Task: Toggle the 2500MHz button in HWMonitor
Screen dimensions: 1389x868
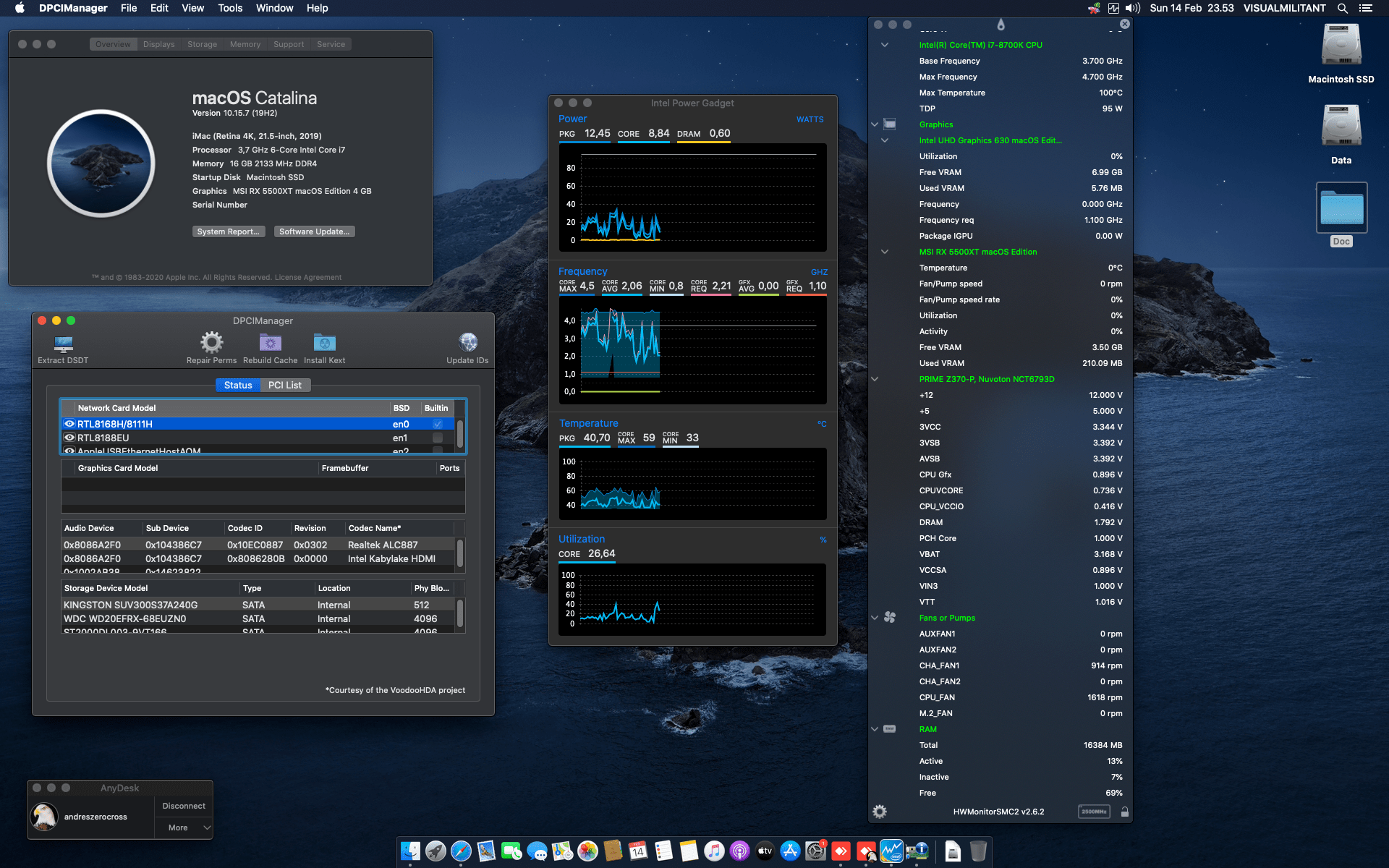Action: [1094, 812]
